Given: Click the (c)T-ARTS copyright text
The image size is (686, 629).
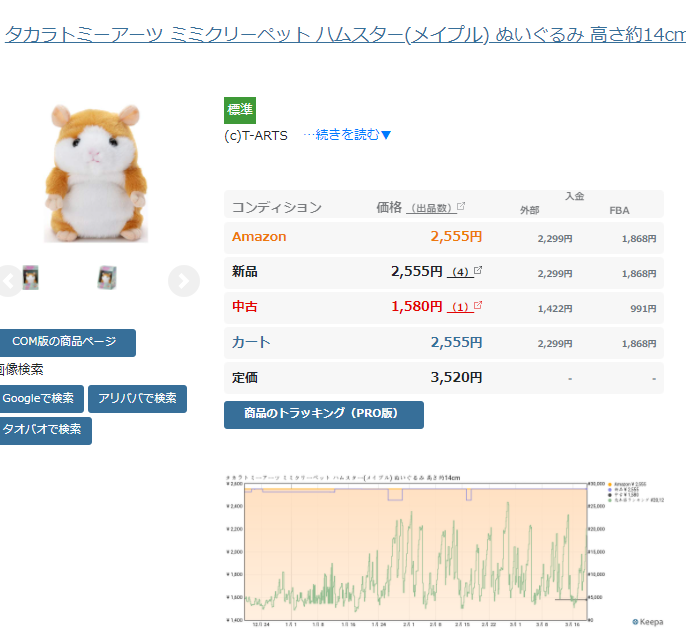Looking at the screenshot, I should click(x=256, y=136).
